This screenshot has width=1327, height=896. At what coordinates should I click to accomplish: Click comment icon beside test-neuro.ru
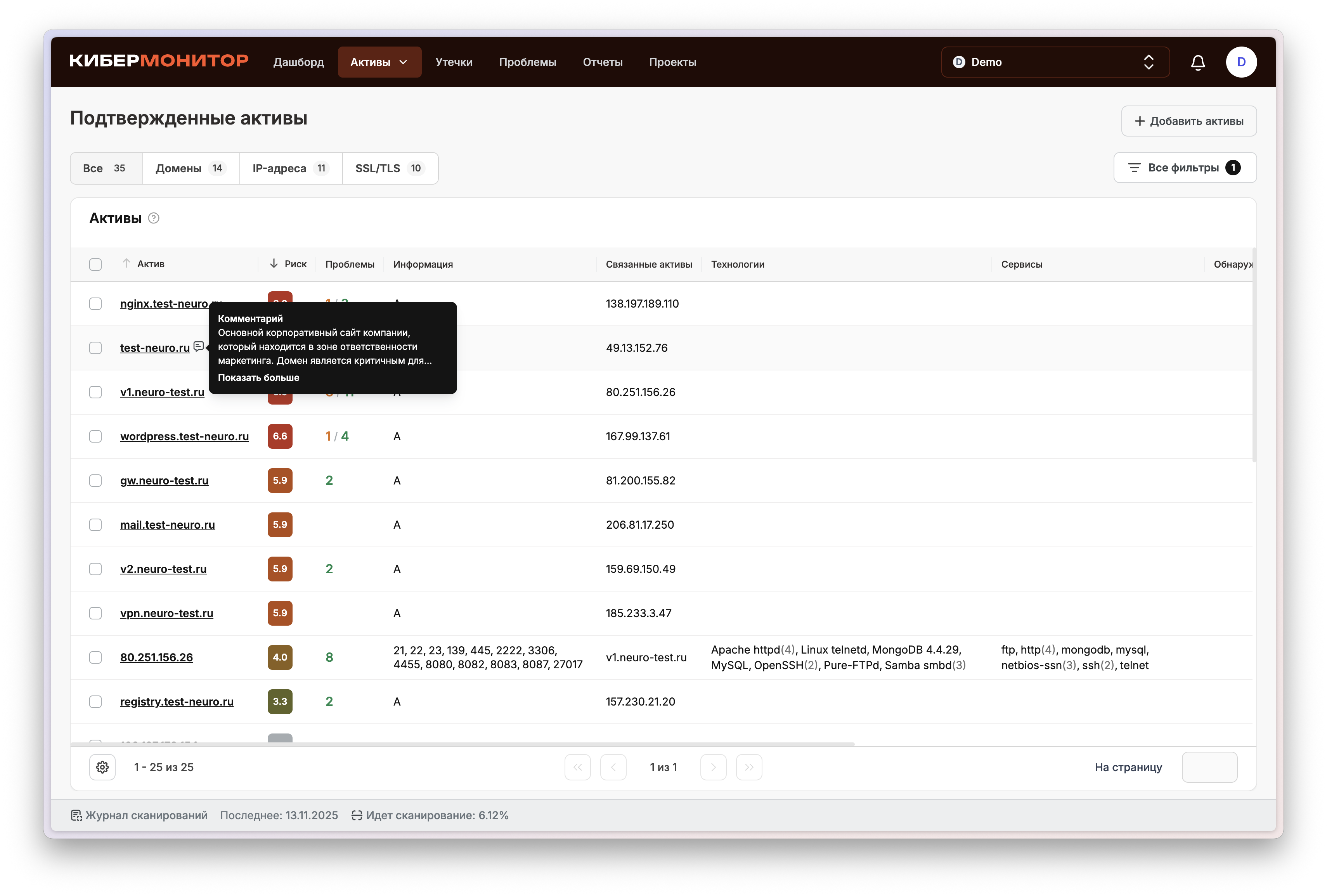click(x=198, y=346)
